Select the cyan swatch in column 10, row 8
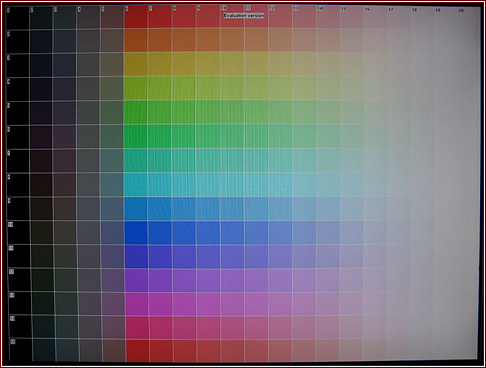This screenshot has height=368, width=486. pyautogui.click(x=232, y=185)
